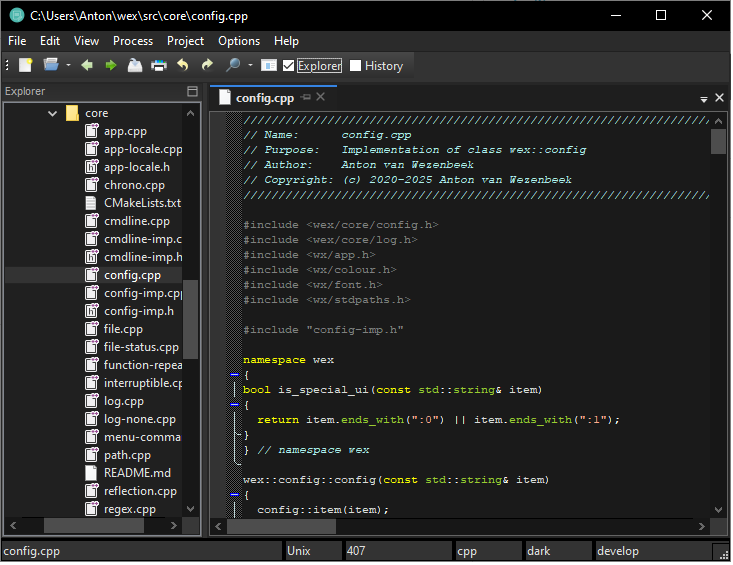The height and width of the screenshot is (565, 733).
Task: Select file-status.cpp in the Explorer tree
Action: [141, 347]
